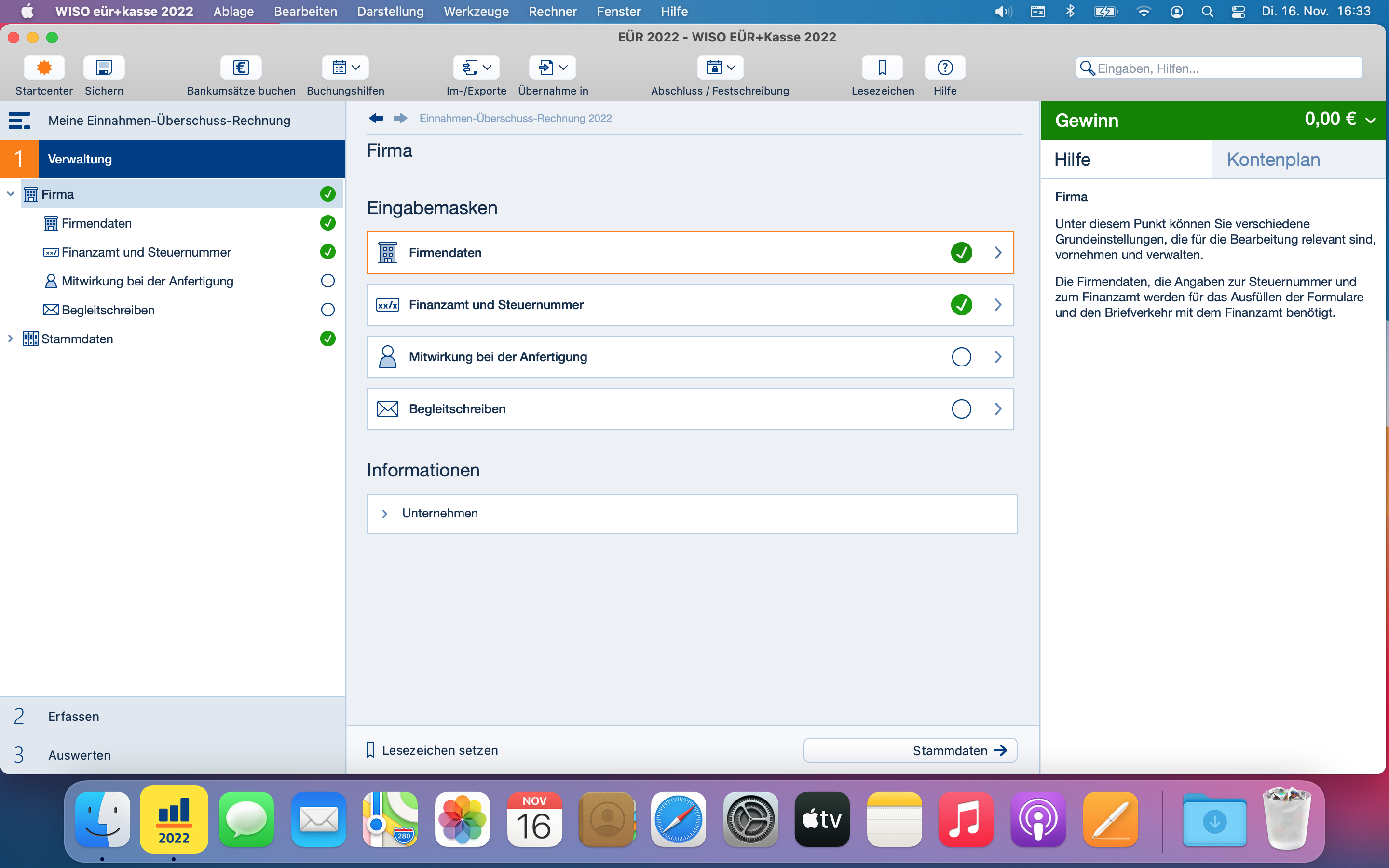Image resolution: width=1389 pixels, height=868 pixels.
Task: Click the Einnahmen-Überschuss-Rechnung 2022 breadcrumb
Action: click(x=516, y=118)
